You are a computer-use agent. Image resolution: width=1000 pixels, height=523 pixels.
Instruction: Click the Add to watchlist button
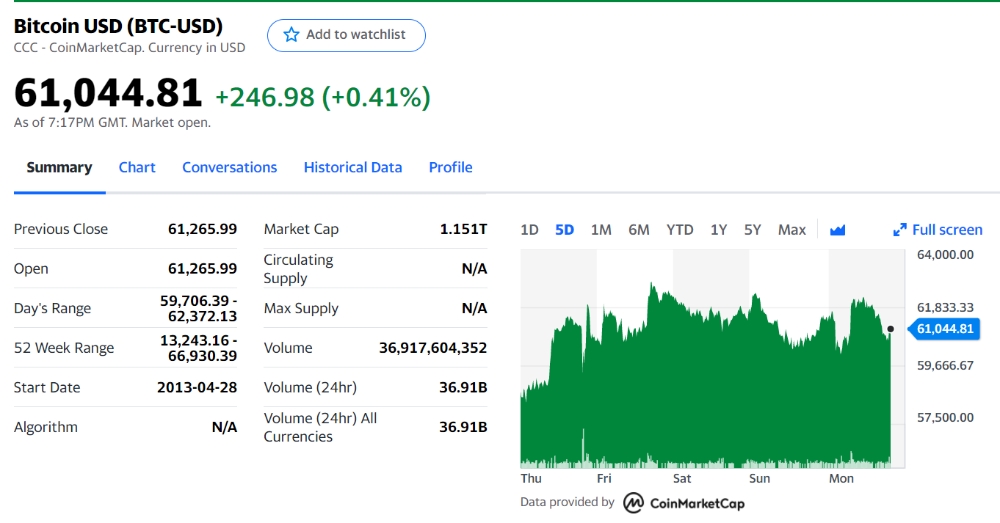pyautogui.click(x=346, y=35)
